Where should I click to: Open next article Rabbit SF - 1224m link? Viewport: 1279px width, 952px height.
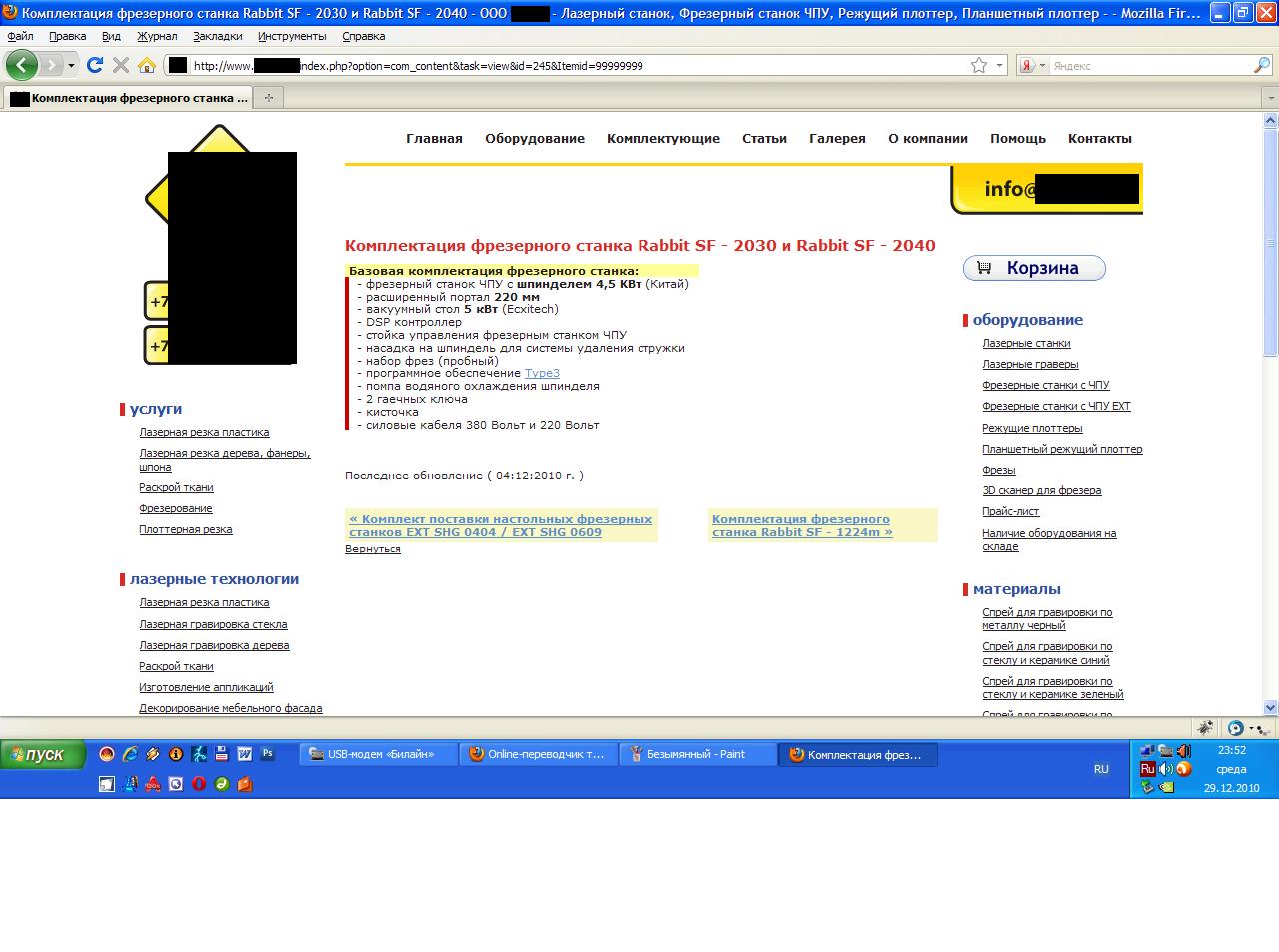802,525
